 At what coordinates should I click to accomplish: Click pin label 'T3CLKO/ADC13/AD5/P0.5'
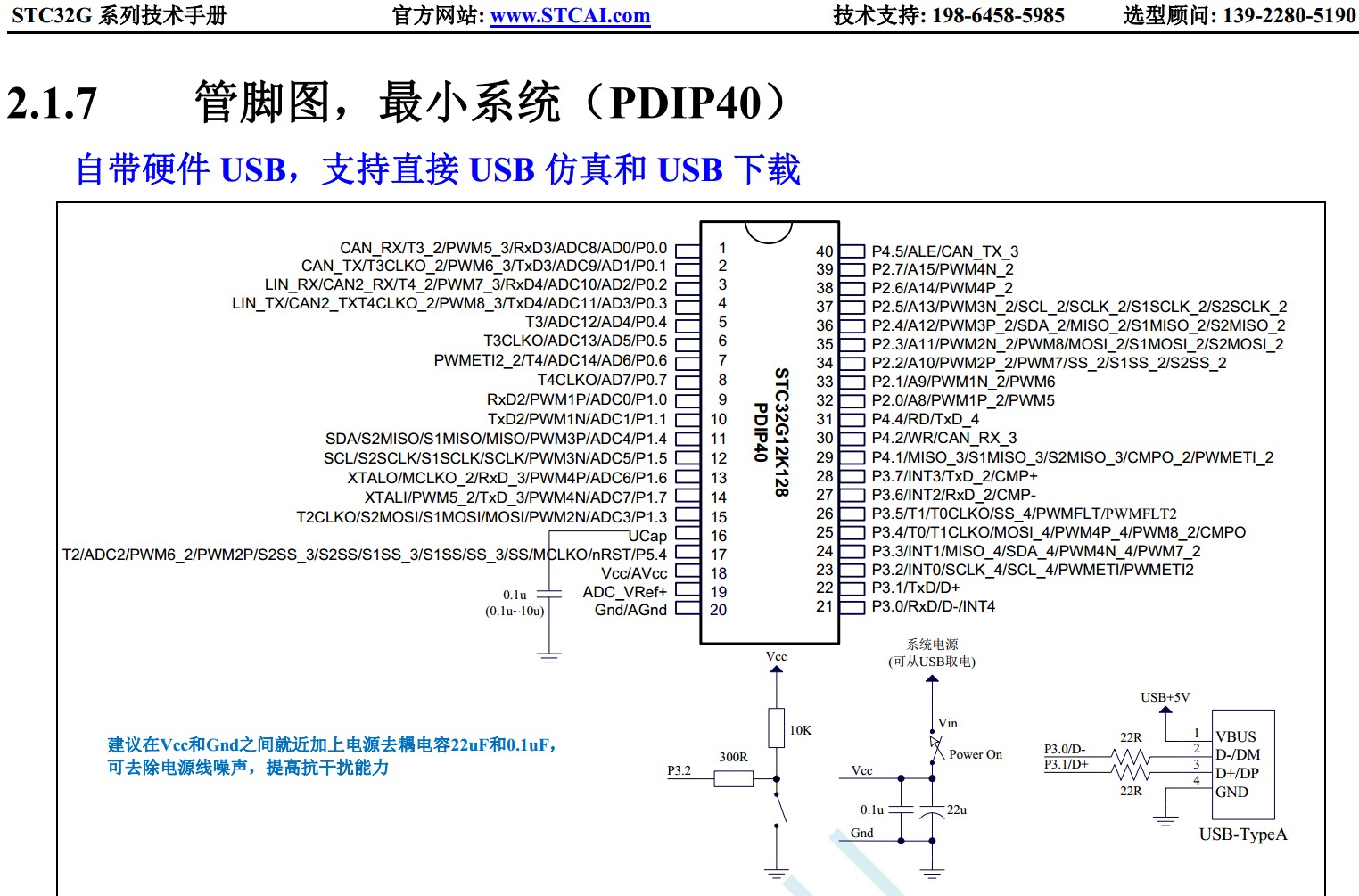pyautogui.click(x=575, y=341)
